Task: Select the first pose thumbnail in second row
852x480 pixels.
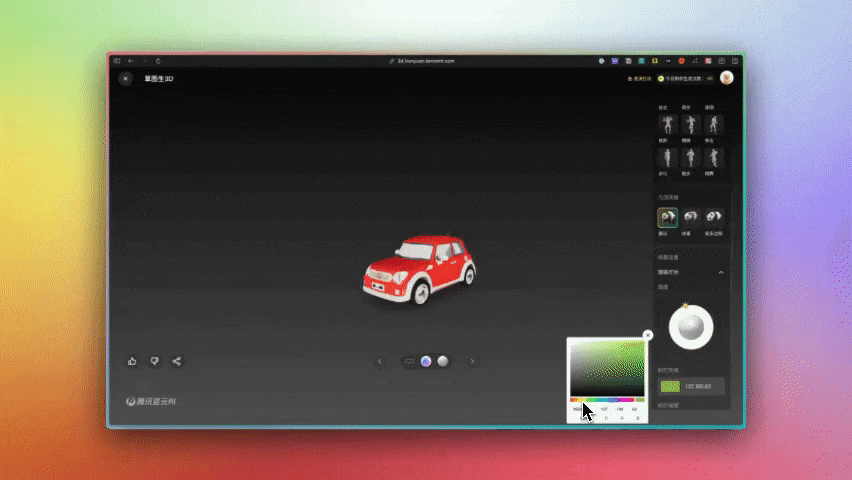Action: (x=668, y=158)
